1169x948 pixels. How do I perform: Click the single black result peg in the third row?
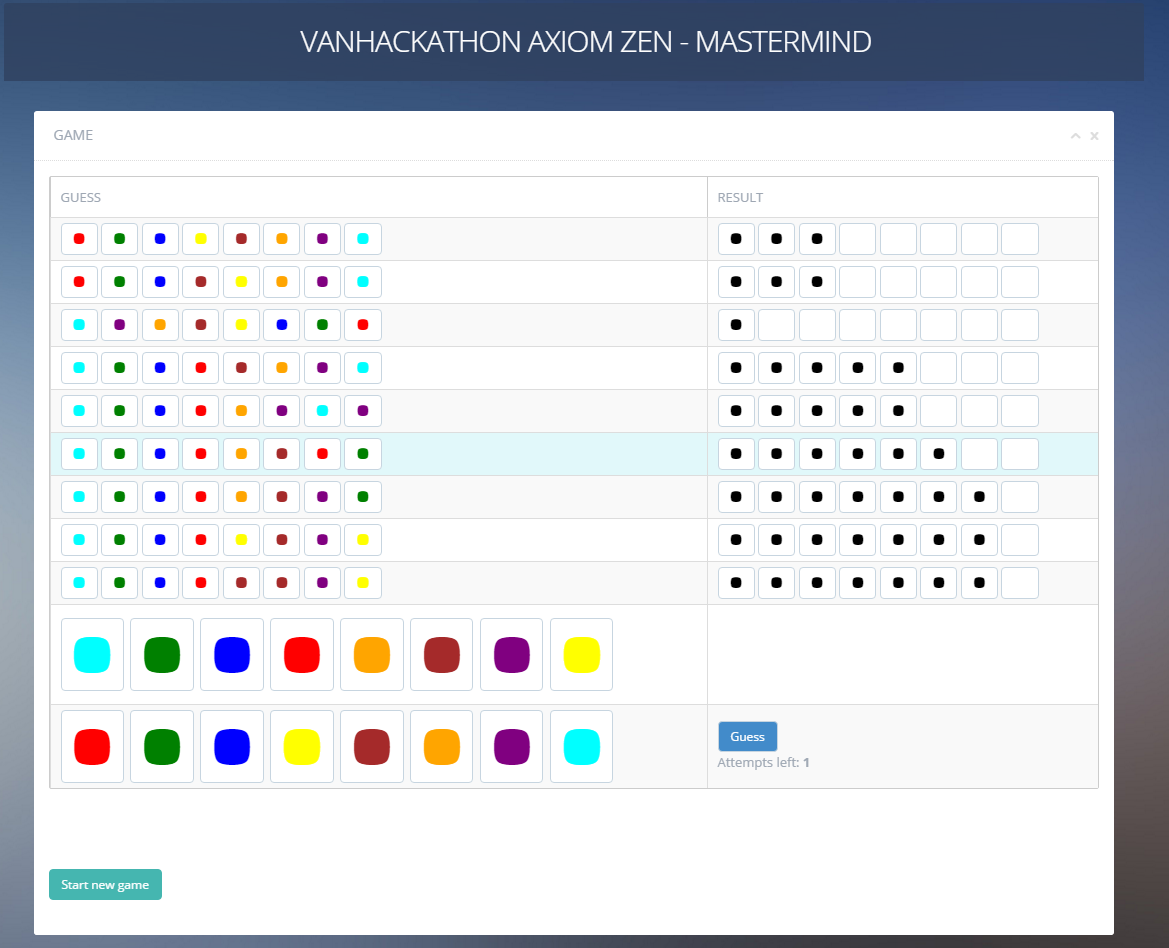(x=736, y=325)
